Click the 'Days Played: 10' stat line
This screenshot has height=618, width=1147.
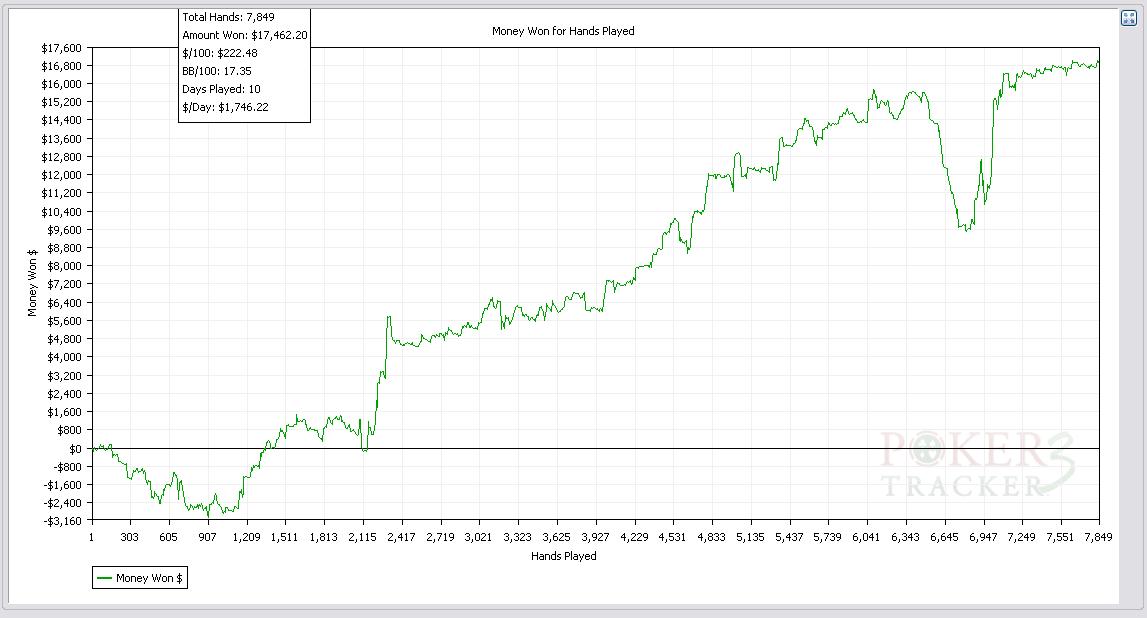click(x=221, y=89)
